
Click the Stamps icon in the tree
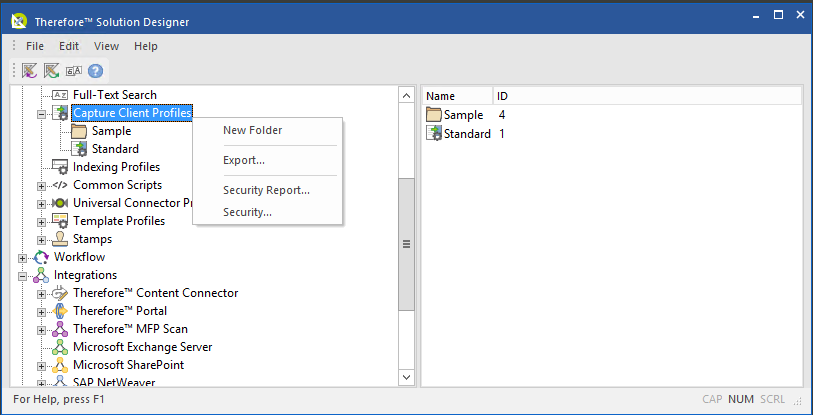(61, 239)
